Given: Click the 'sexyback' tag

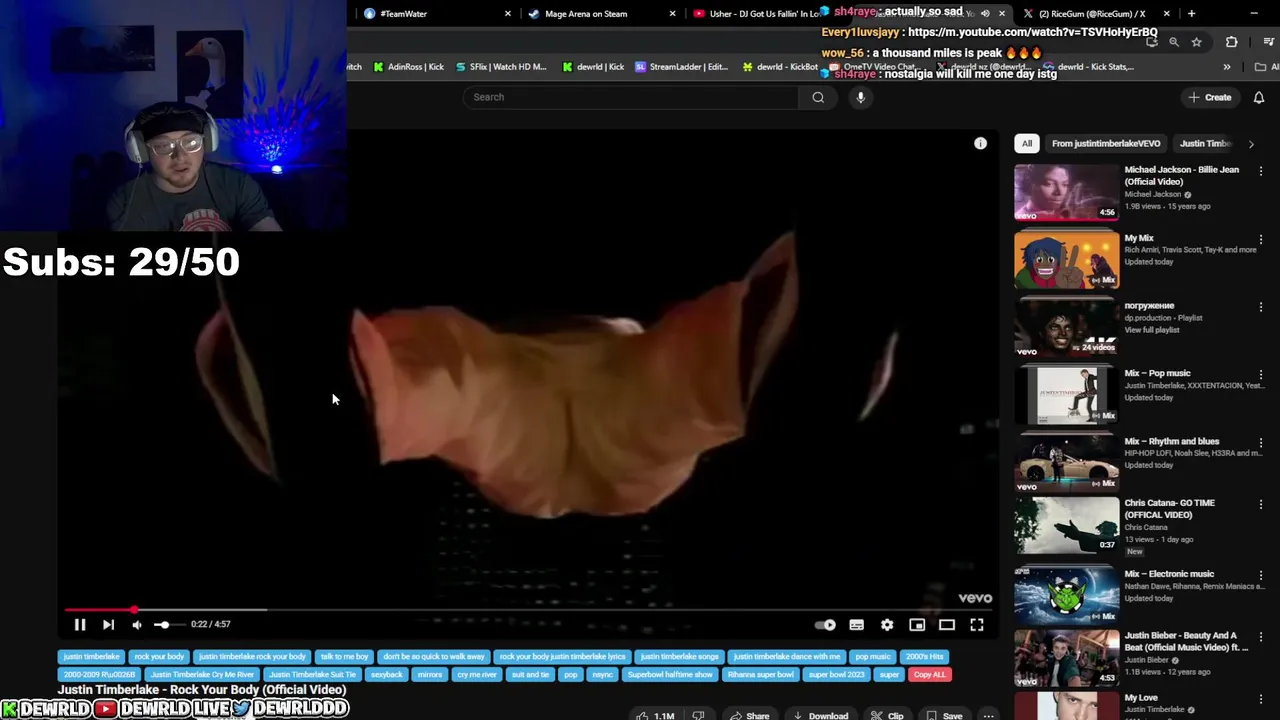Looking at the screenshot, I should (x=386, y=675).
